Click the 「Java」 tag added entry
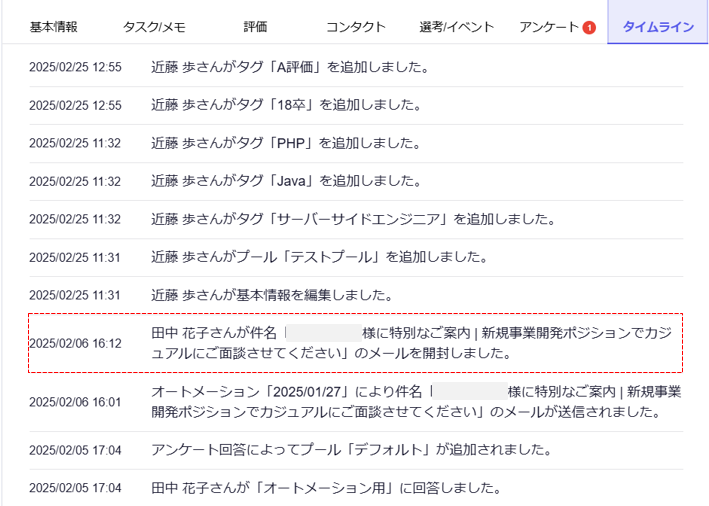This screenshot has height=506, width=709. tap(286, 181)
